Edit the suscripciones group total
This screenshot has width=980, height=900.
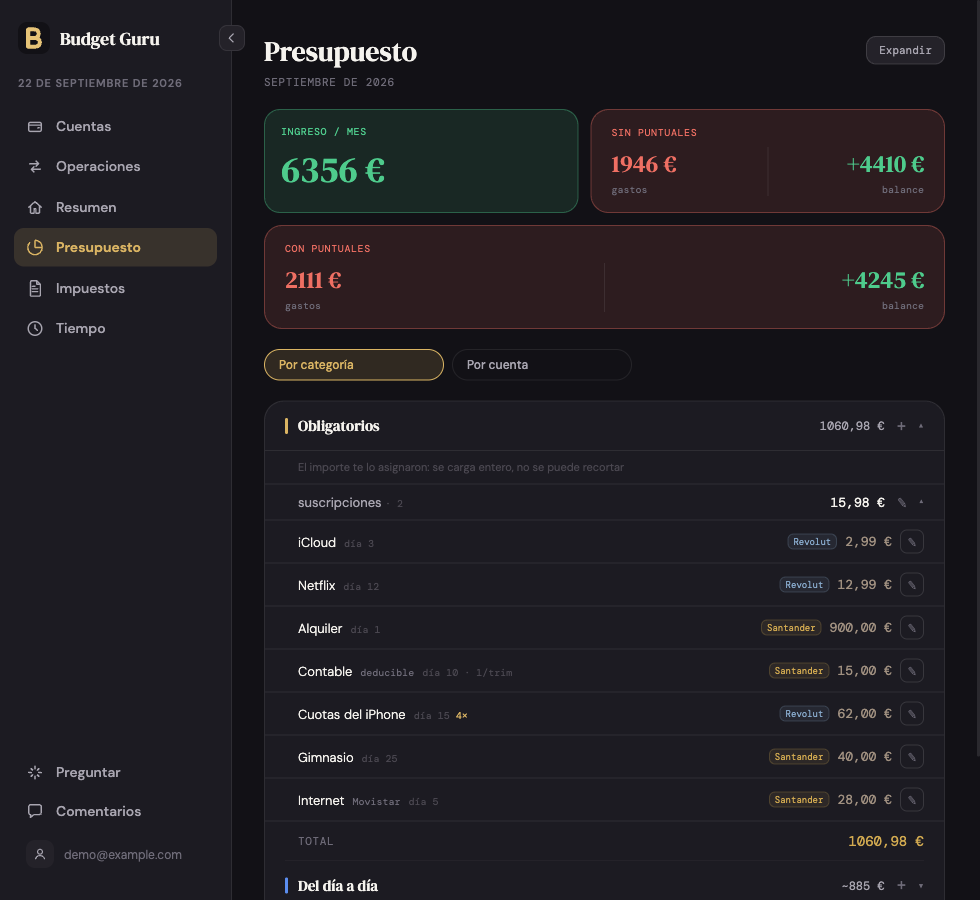pyautogui.click(x=902, y=503)
